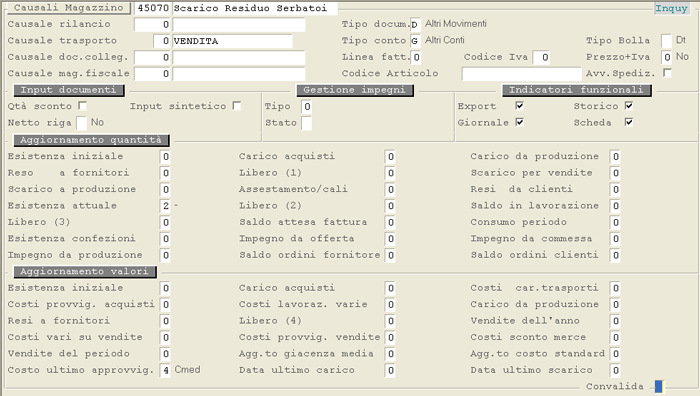Enable the Qtà sconto checkbox
Viewport: 700px width, 396px height.
coord(82,106)
